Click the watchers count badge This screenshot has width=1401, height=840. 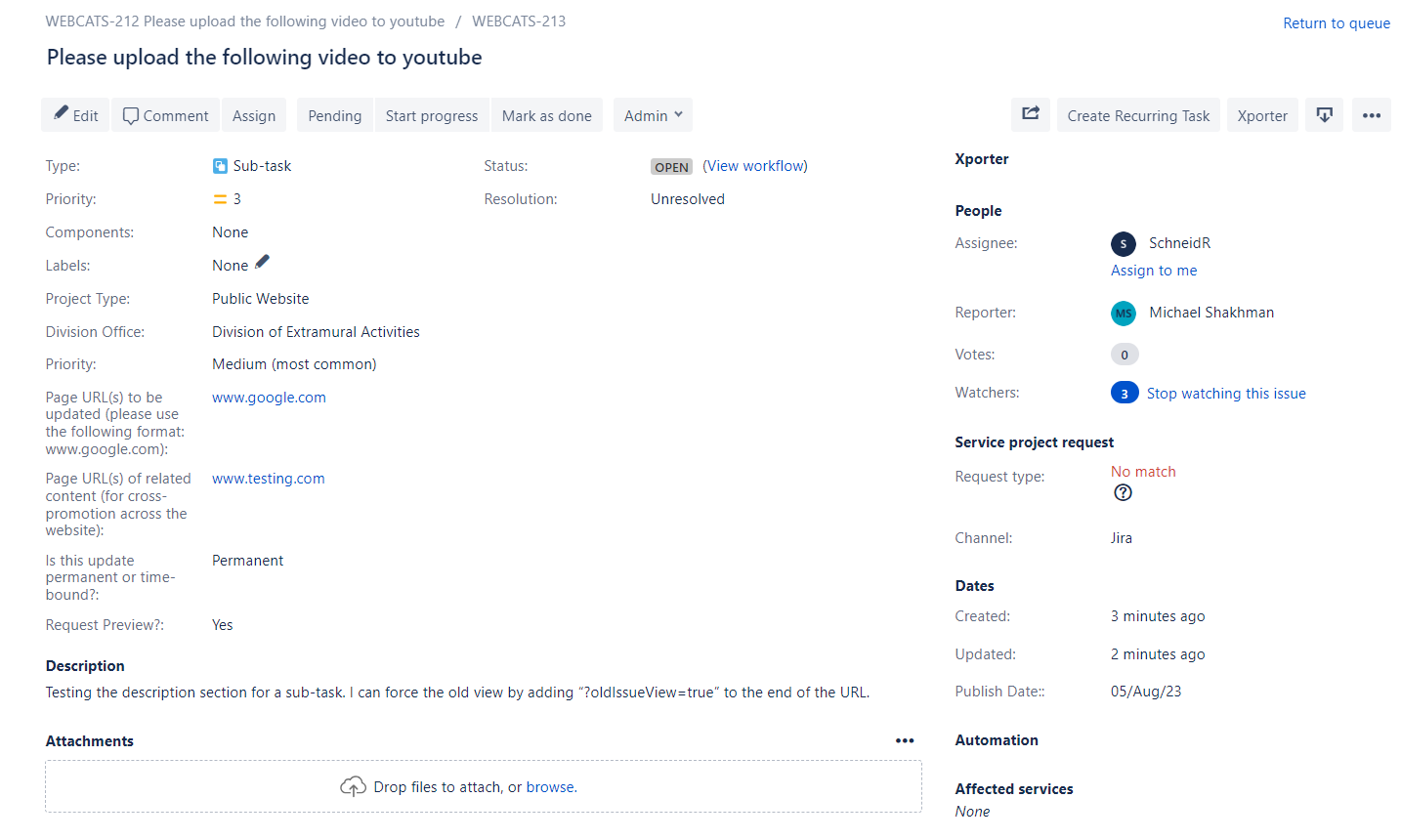click(1124, 392)
